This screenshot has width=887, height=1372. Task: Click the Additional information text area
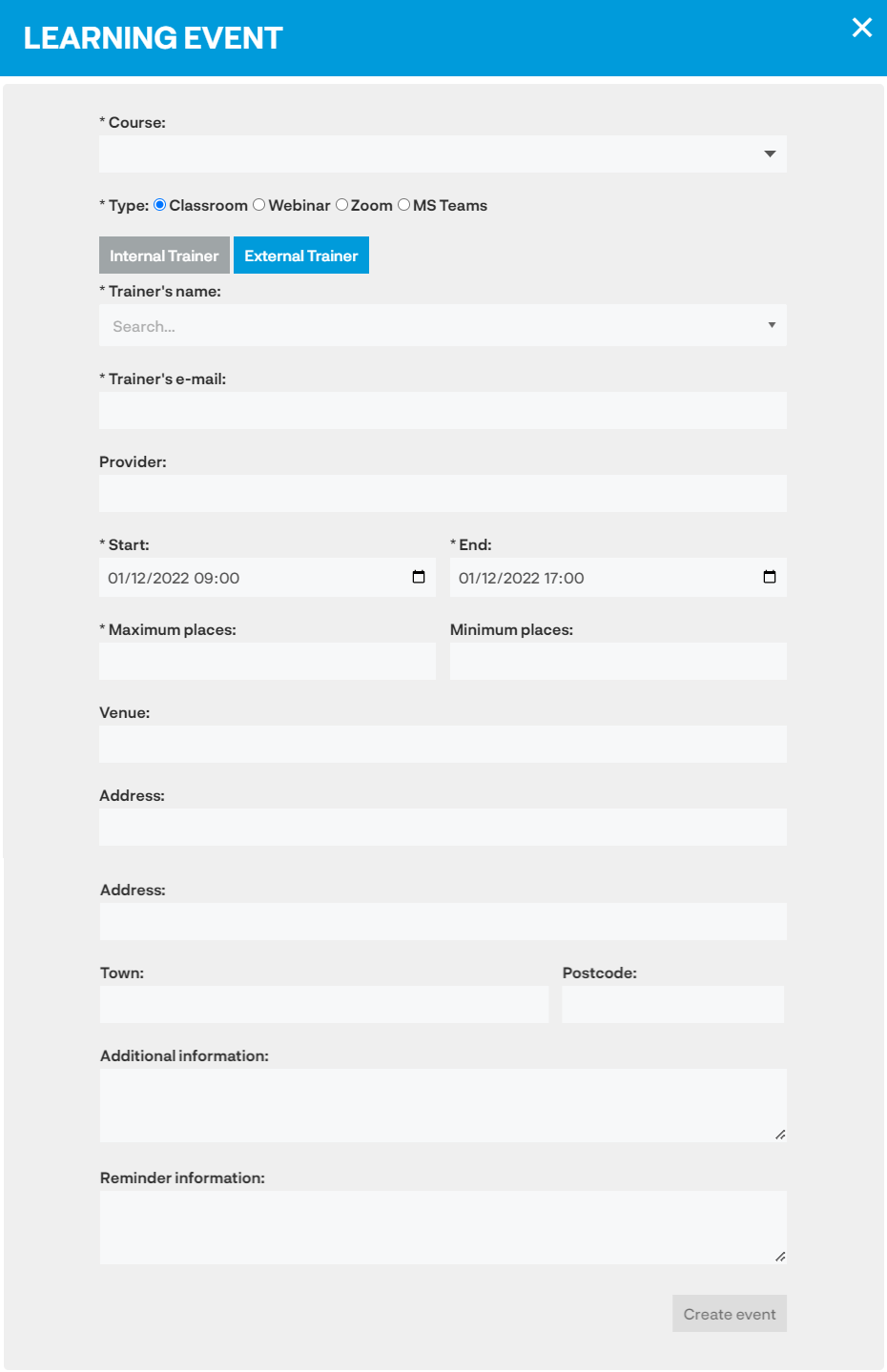pos(443,1105)
